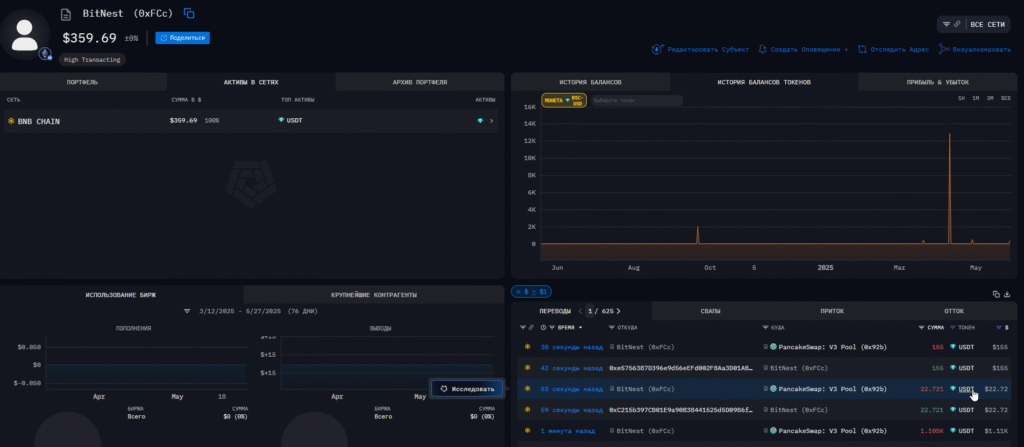
Task: Click the Ethereum badge on the avatar
Action: tap(45, 53)
